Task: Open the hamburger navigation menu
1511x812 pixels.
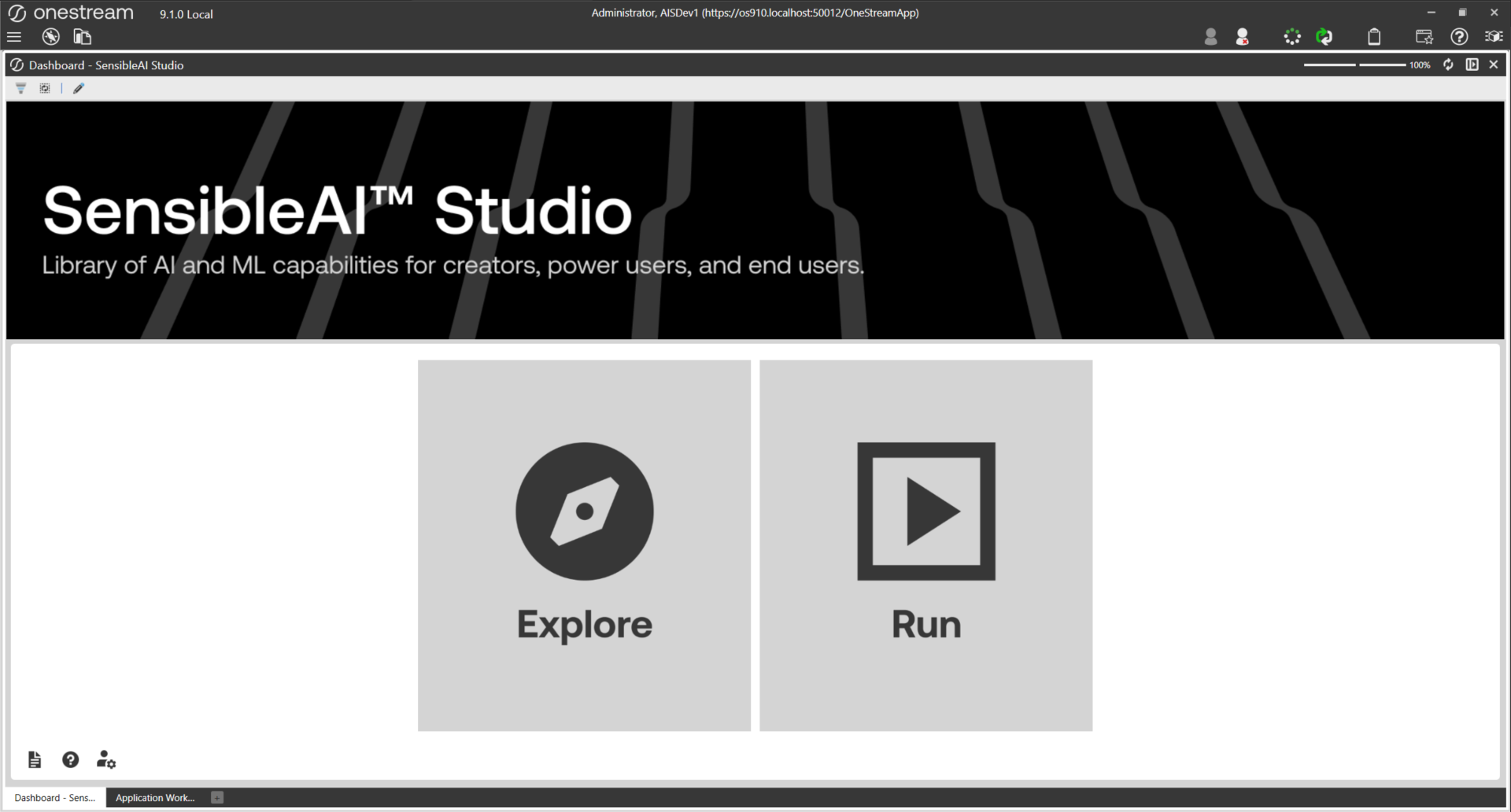Action: (x=14, y=37)
